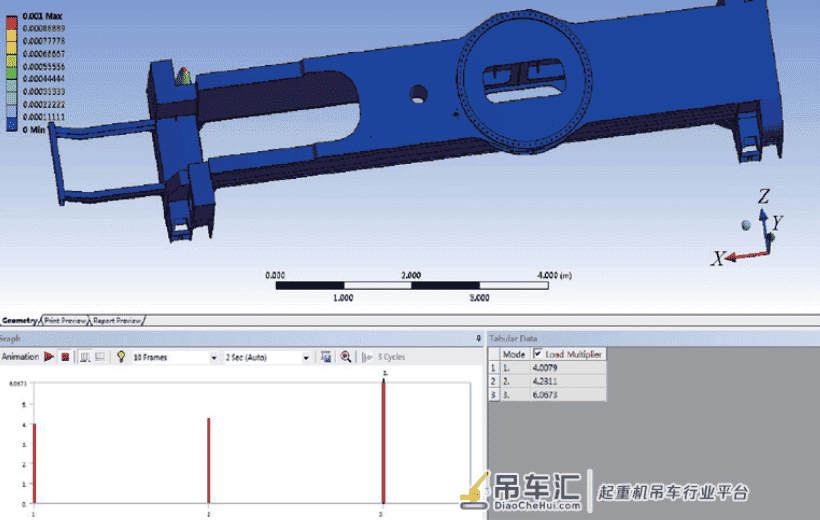Click the first mode bar in graph

click(35, 464)
